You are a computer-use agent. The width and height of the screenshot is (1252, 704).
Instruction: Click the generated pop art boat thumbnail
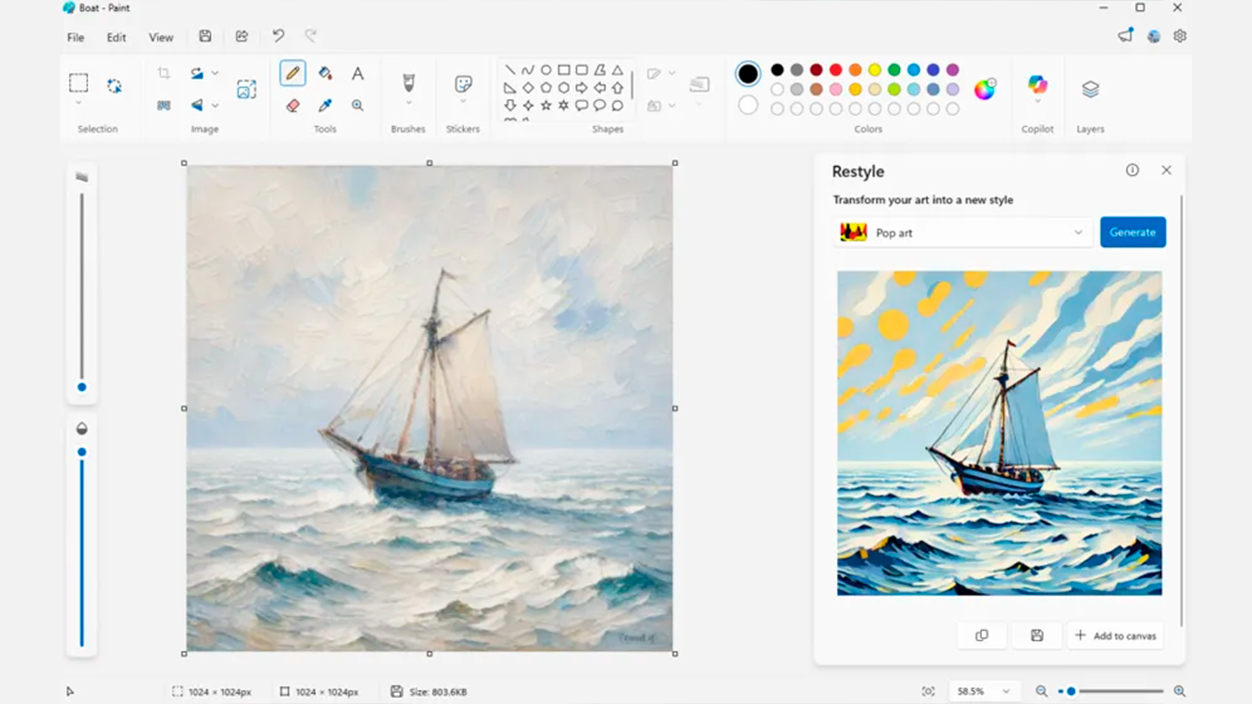pyautogui.click(x=999, y=433)
